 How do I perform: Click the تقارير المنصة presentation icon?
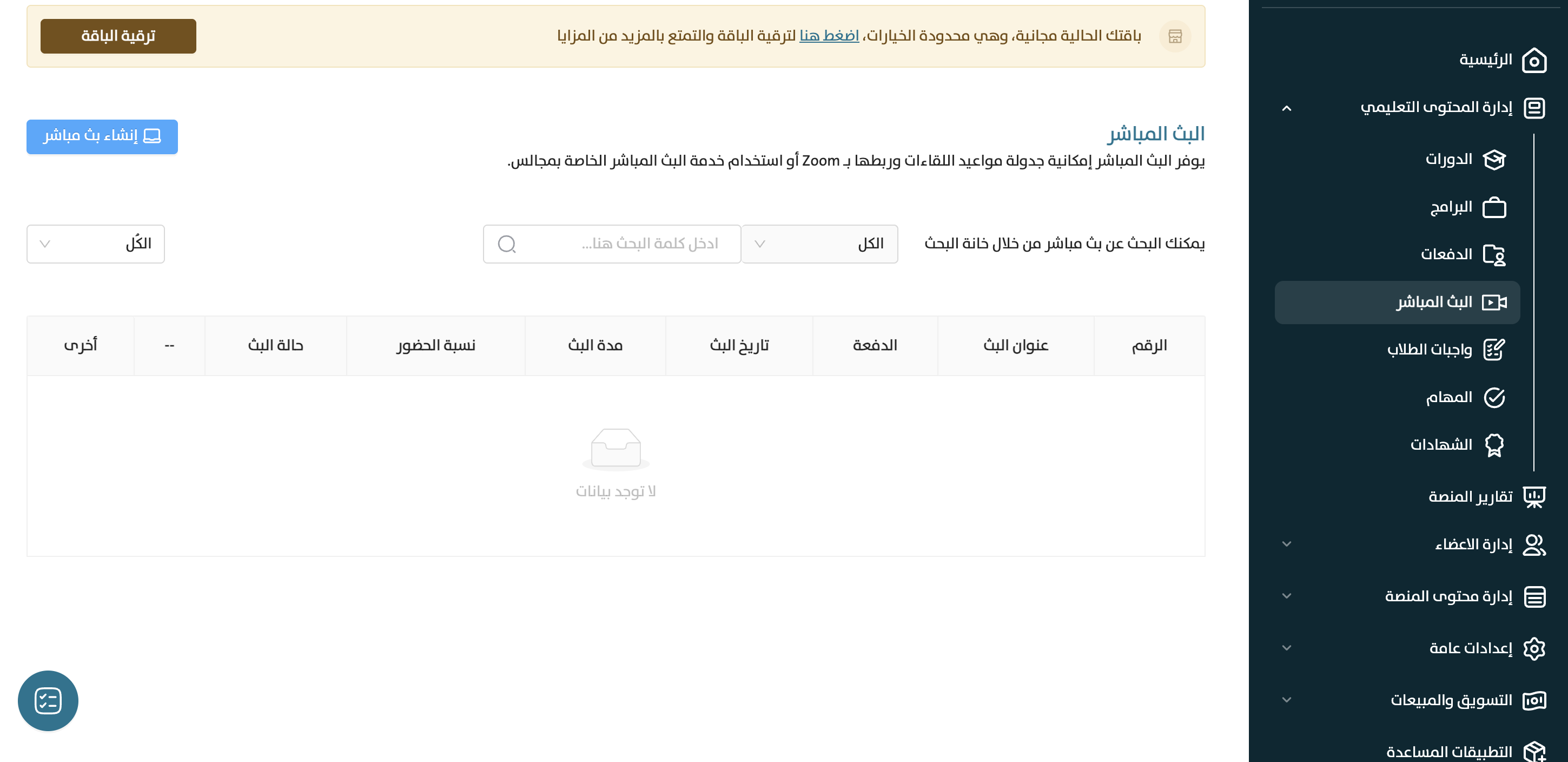pos(1533,497)
